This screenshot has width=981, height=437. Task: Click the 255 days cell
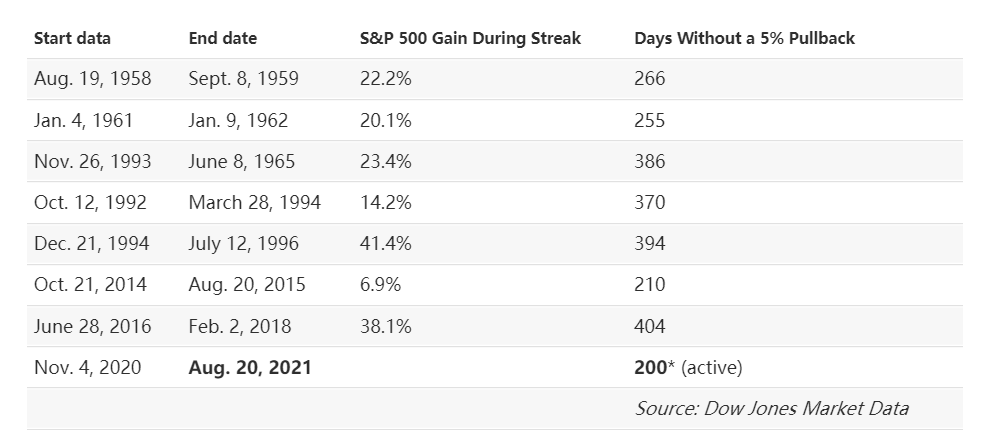[649, 120]
